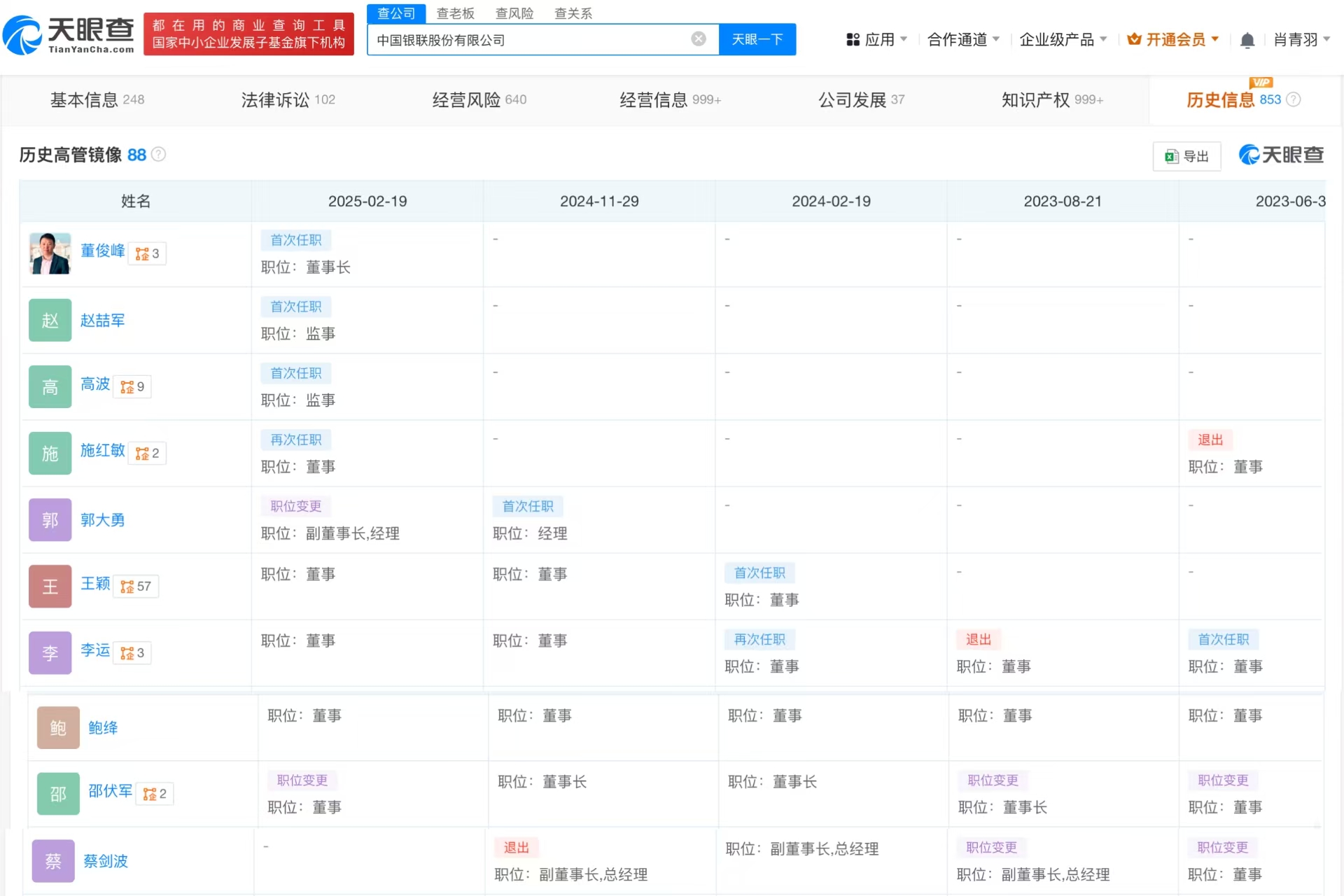Click the TianYanCha logo icon
1344x896 pixels.
22,35
